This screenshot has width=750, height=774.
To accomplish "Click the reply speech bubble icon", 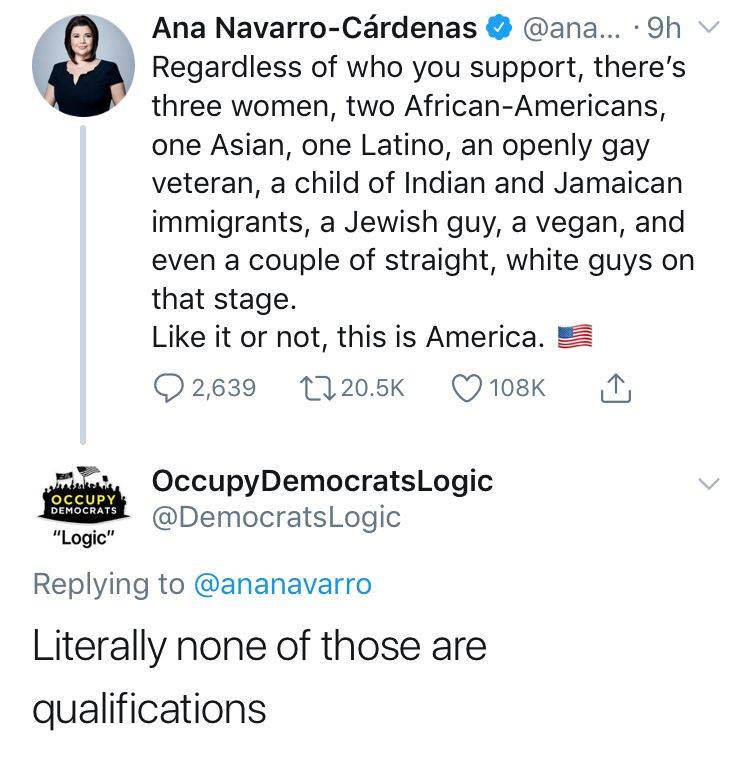I will [x=169, y=388].
